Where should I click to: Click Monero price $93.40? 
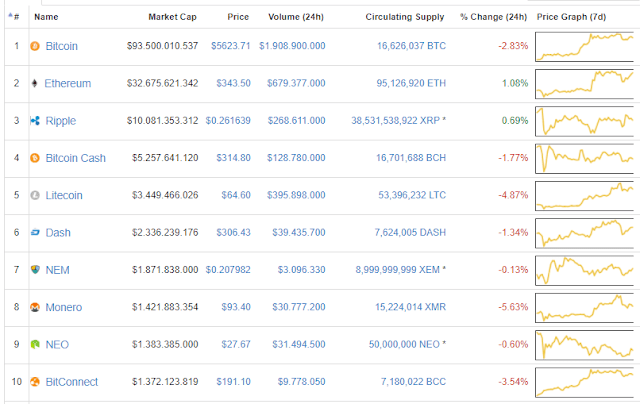click(x=236, y=307)
